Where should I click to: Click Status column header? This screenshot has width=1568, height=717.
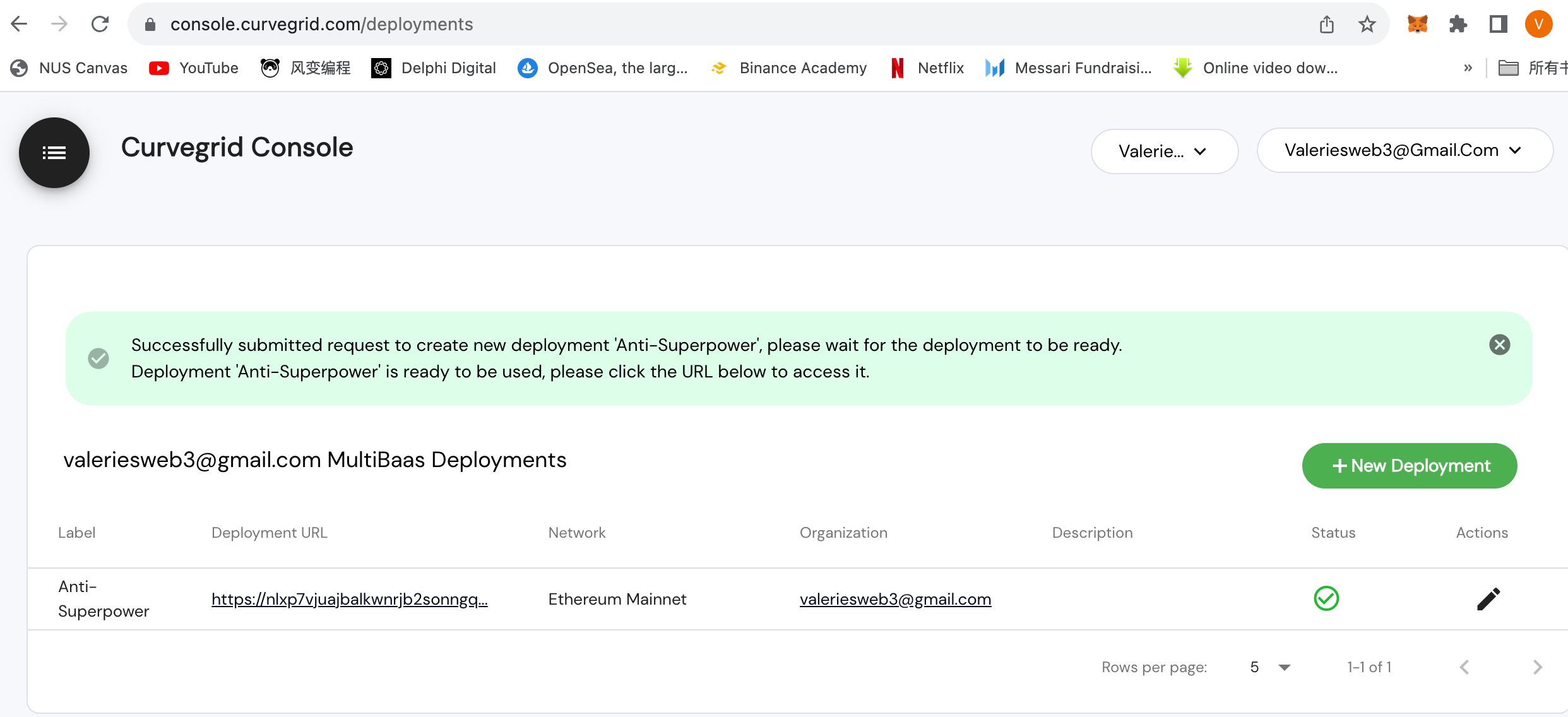click(1333, 533)
